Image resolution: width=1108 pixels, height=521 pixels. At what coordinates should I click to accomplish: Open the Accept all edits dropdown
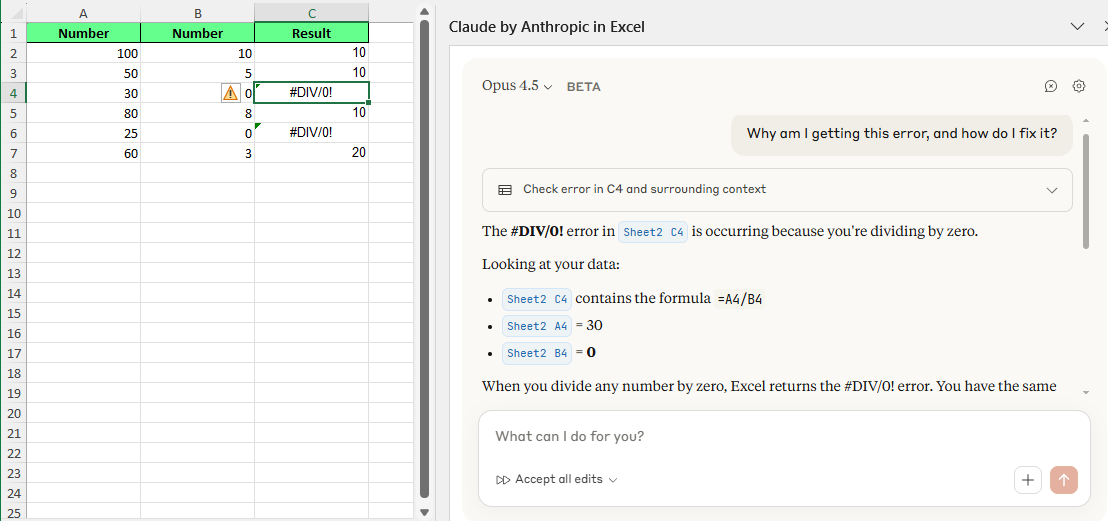click(613, 480)
